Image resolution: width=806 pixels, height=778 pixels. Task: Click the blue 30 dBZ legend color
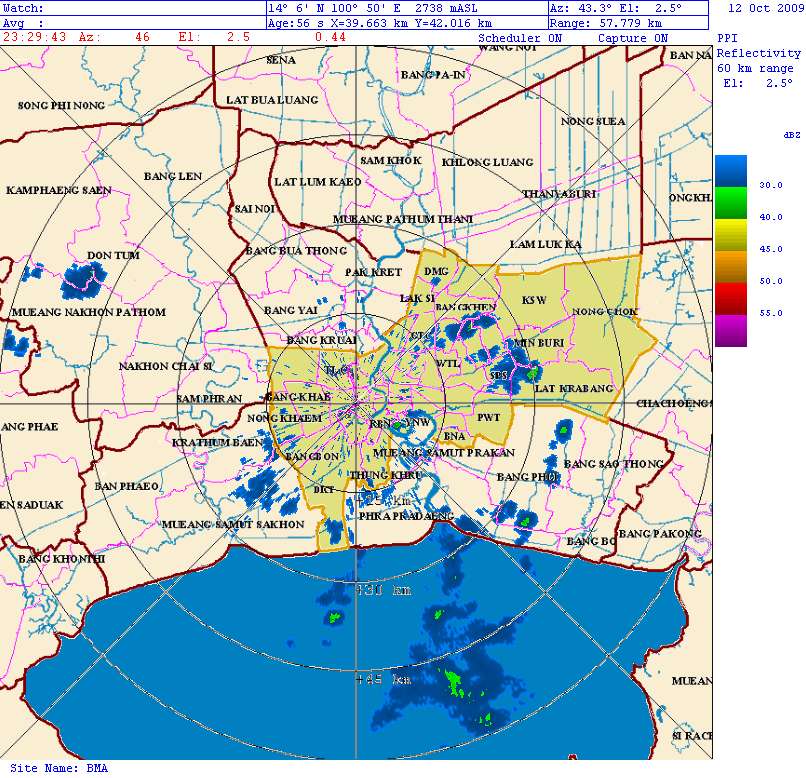(730, 172)
